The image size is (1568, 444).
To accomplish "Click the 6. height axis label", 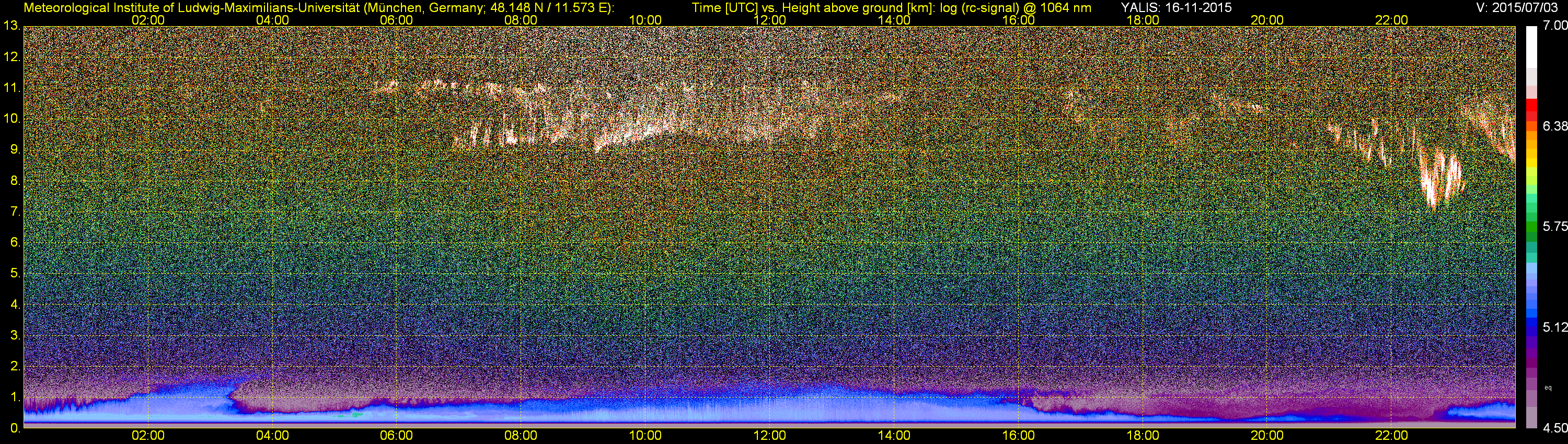I will pyautogui.click(x=15, y=243).
